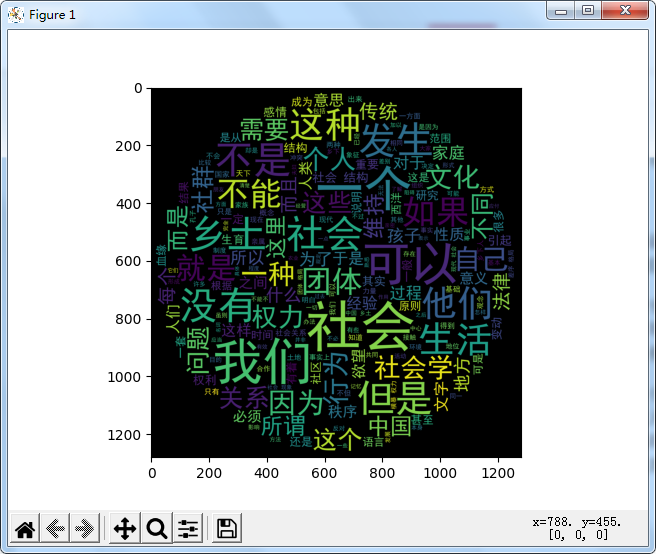Save the figure with the disk icon
Screen dimensions: 656x554
[227, 528]
